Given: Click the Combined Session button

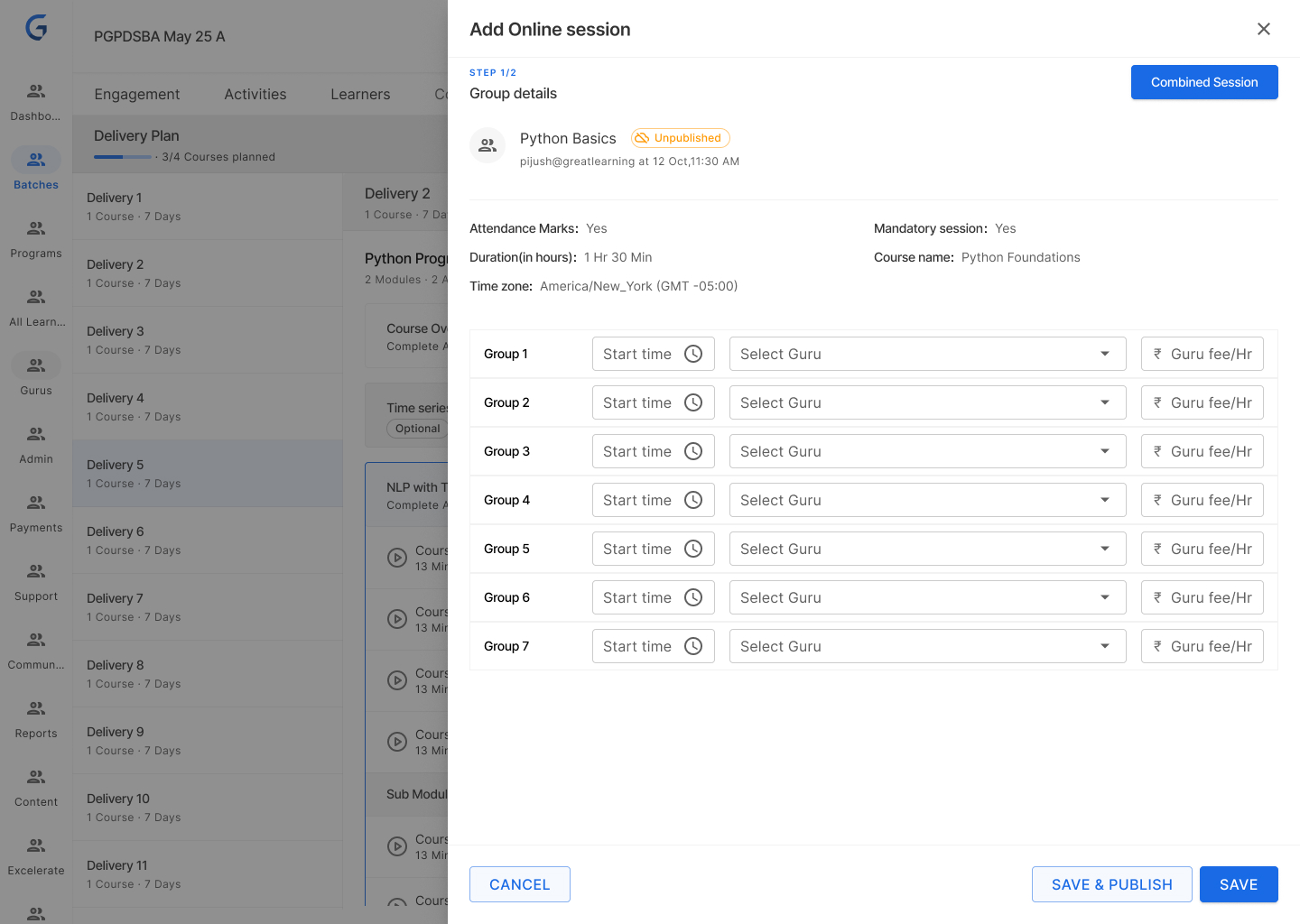Looking at the screenshot, I should tap(1204, 82).
